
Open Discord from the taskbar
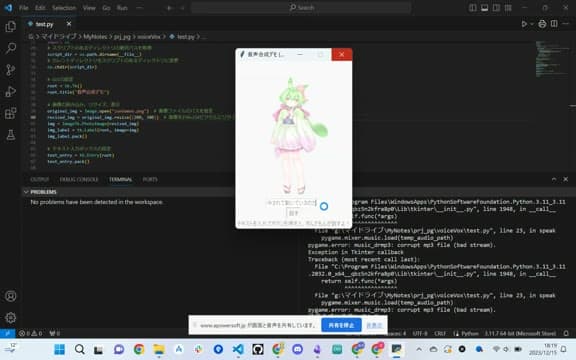pos(298,349)
